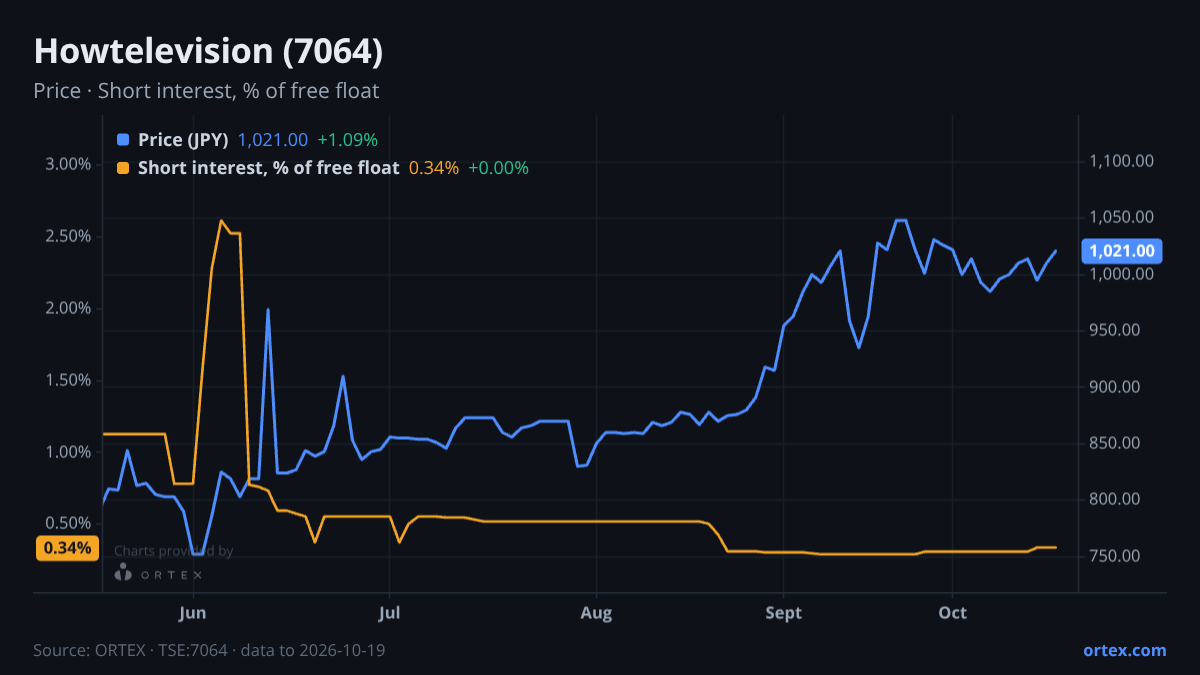The height and width of the screenshot is (675, 1200).
Task: Click the Jul x-axis label
Action: coord(390,613)
